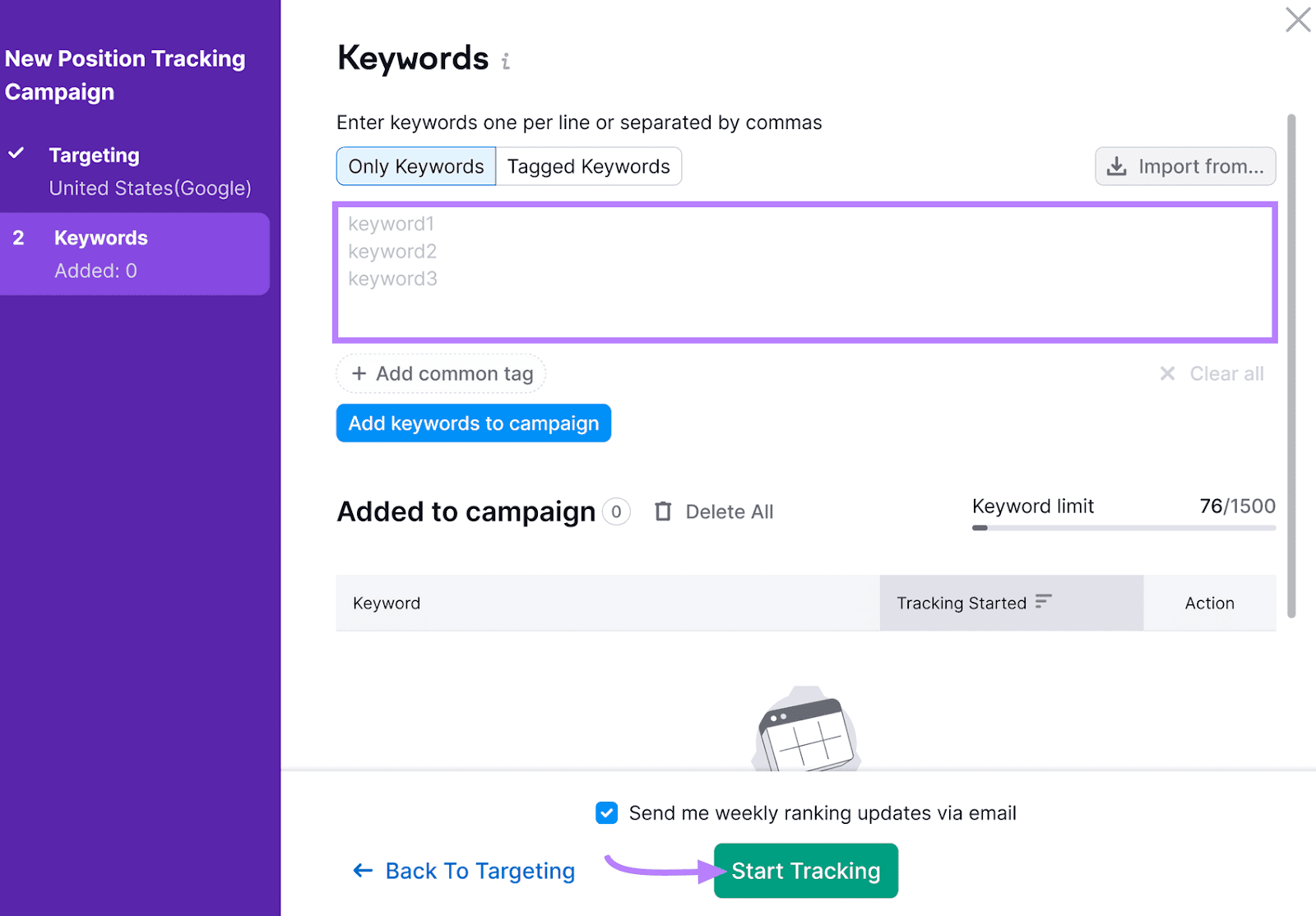This screenshot has width=1316, height=916.
Task: Sort by the Tracking Started column icon
Action: point(1042,602)
